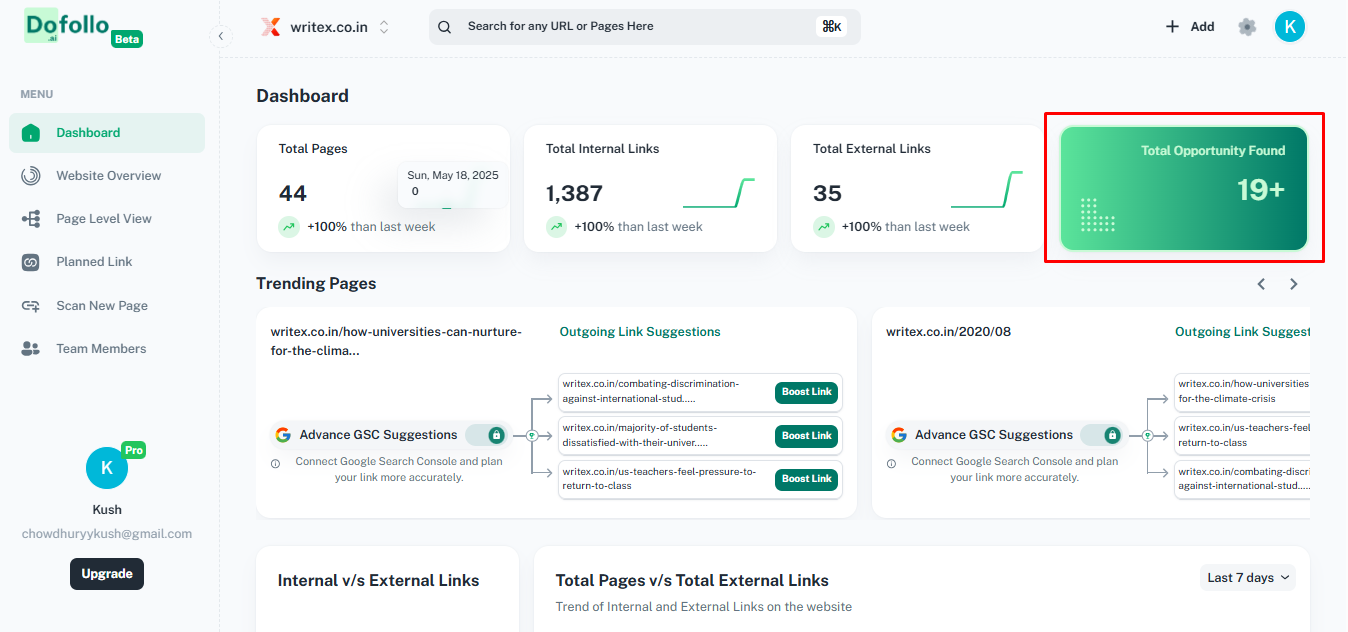Open the Total Opportunity Found card

[x=1184, y=188]
